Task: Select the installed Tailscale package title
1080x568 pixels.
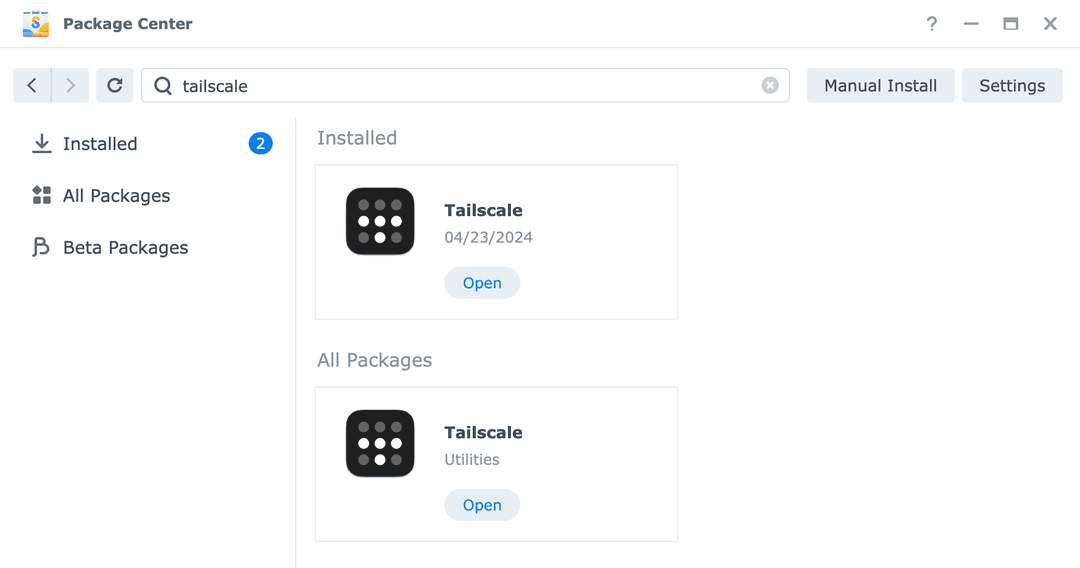Action: tap(483, 210)
